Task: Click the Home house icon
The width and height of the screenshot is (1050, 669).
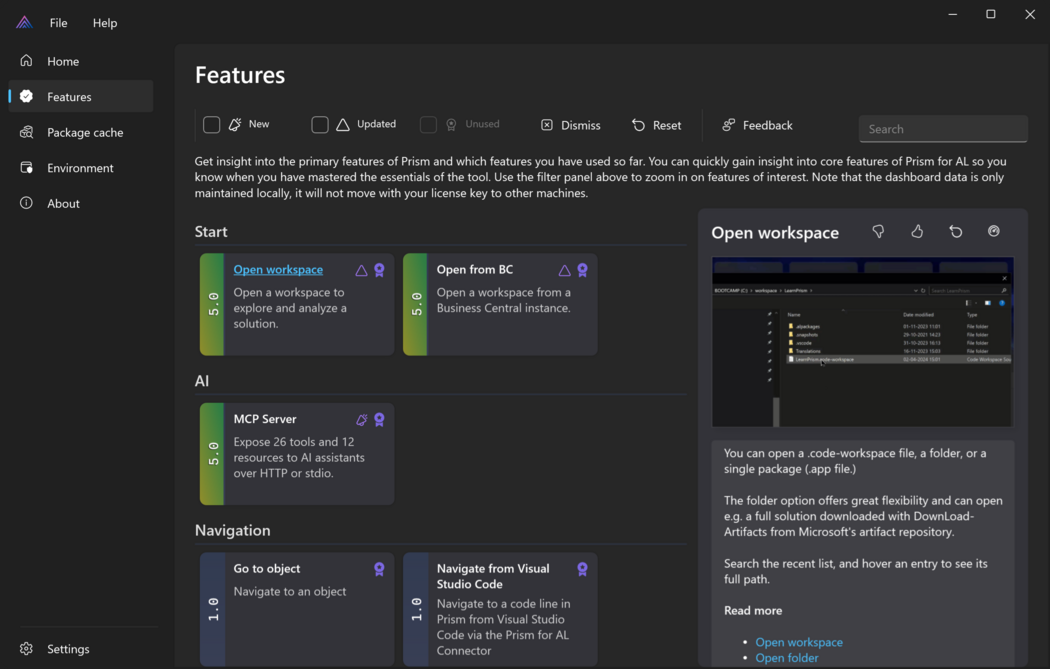Action: [26, 60]
